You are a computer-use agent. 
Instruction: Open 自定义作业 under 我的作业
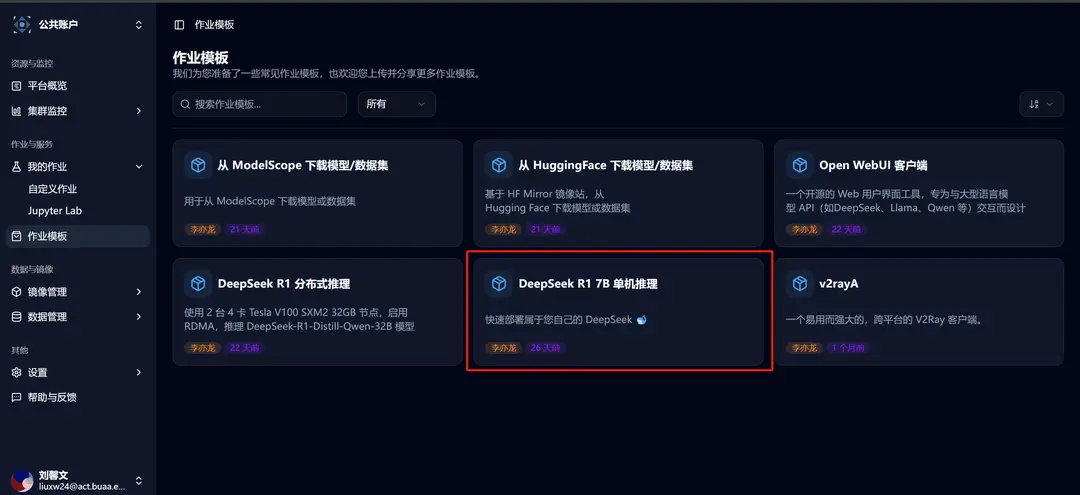(52, 189)
